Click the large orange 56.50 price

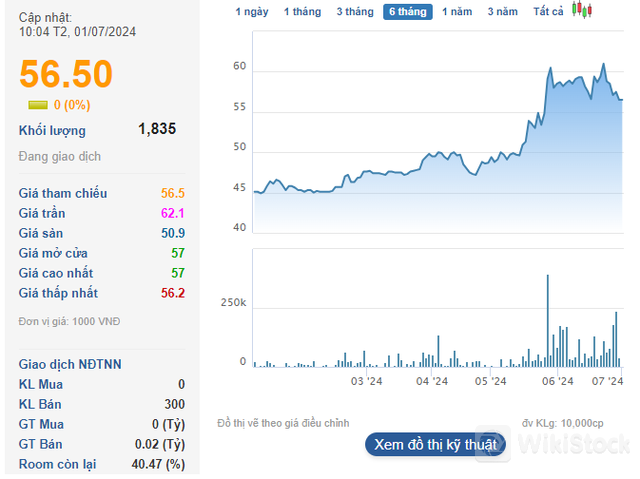click(66, 75)
